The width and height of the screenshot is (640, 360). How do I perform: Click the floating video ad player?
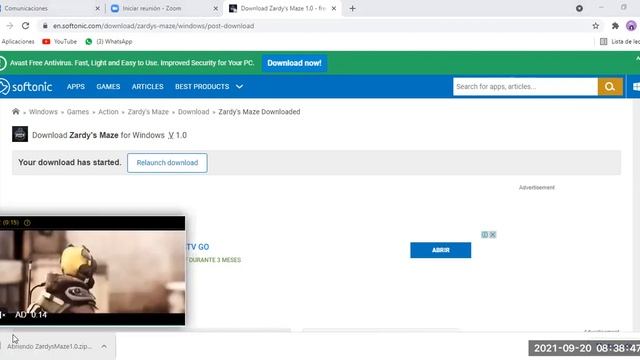tap(92, 271)
